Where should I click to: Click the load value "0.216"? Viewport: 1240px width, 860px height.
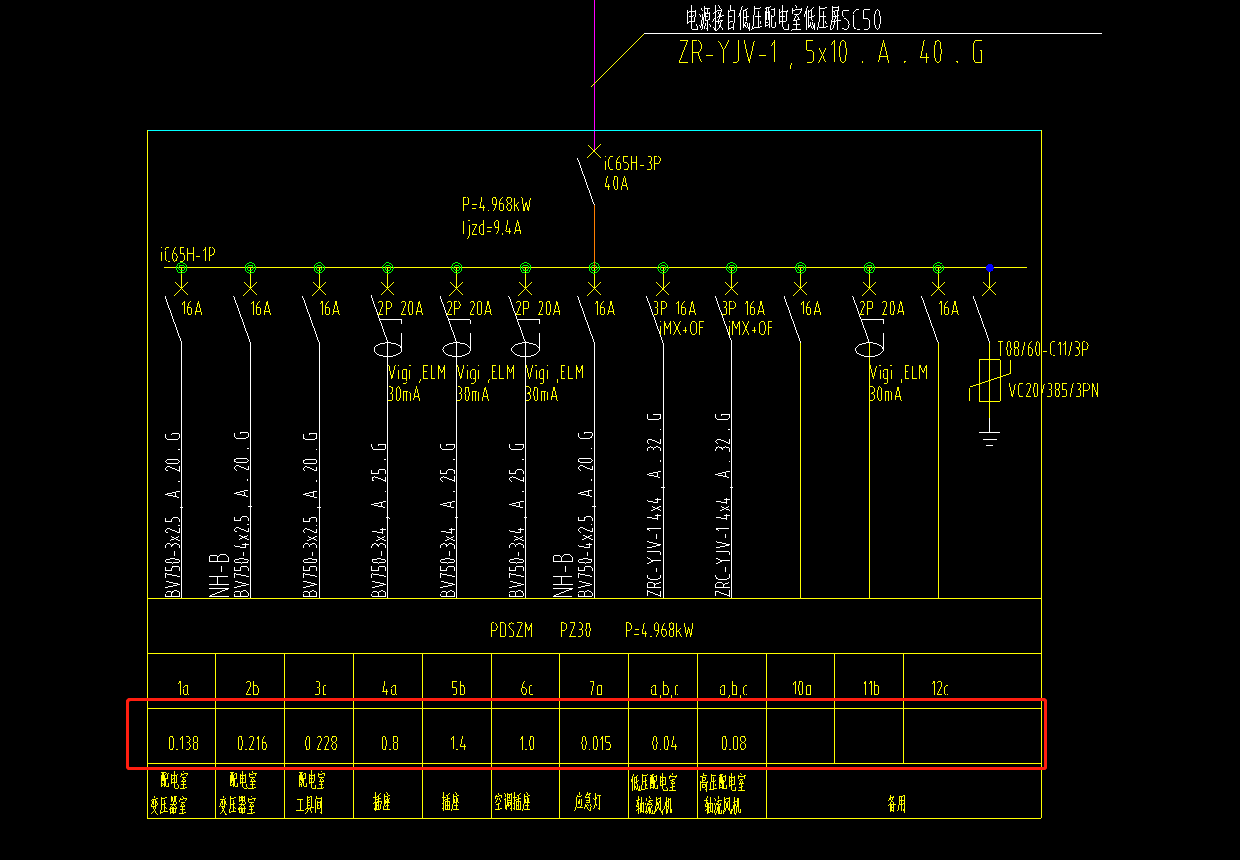pos(252,744)
